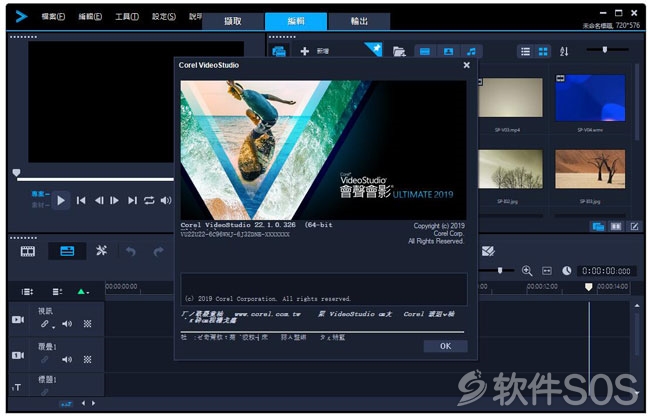Switch to the 輸出 (Share) tab
Viewport: 650px width, 416px height.
[x=359, y=21]
